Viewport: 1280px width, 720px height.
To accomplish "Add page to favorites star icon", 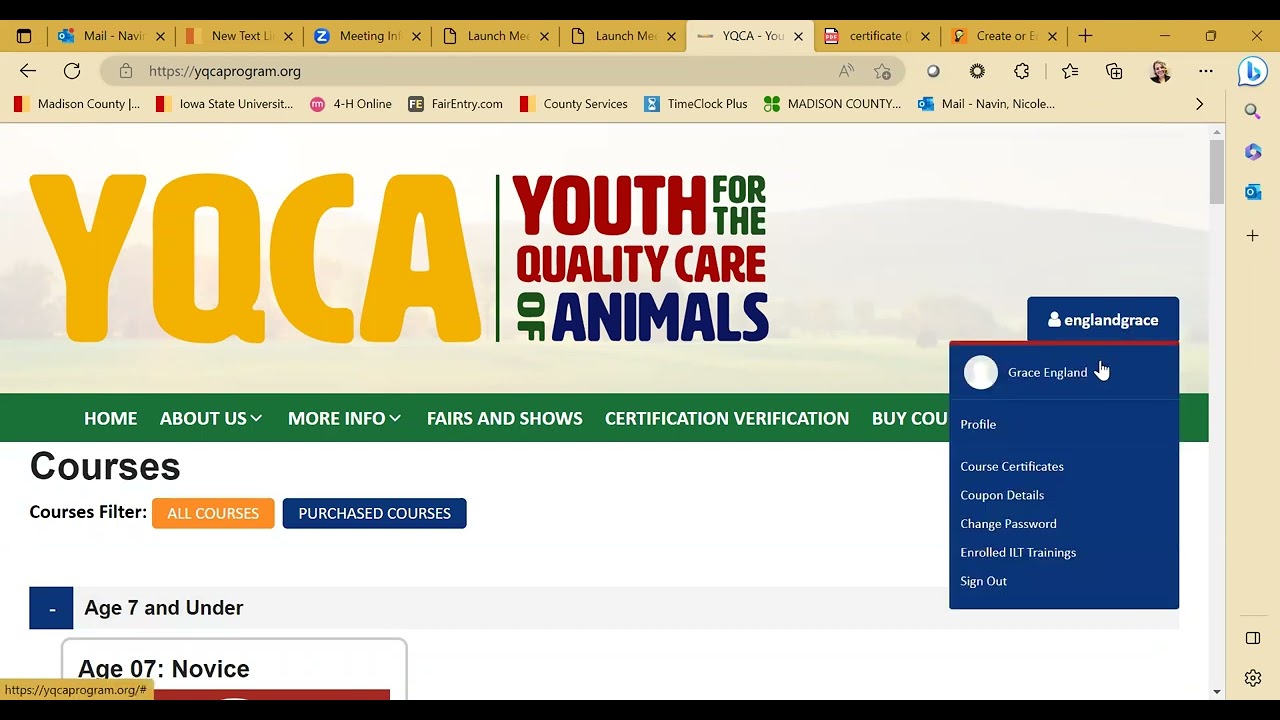I will 882,71.
